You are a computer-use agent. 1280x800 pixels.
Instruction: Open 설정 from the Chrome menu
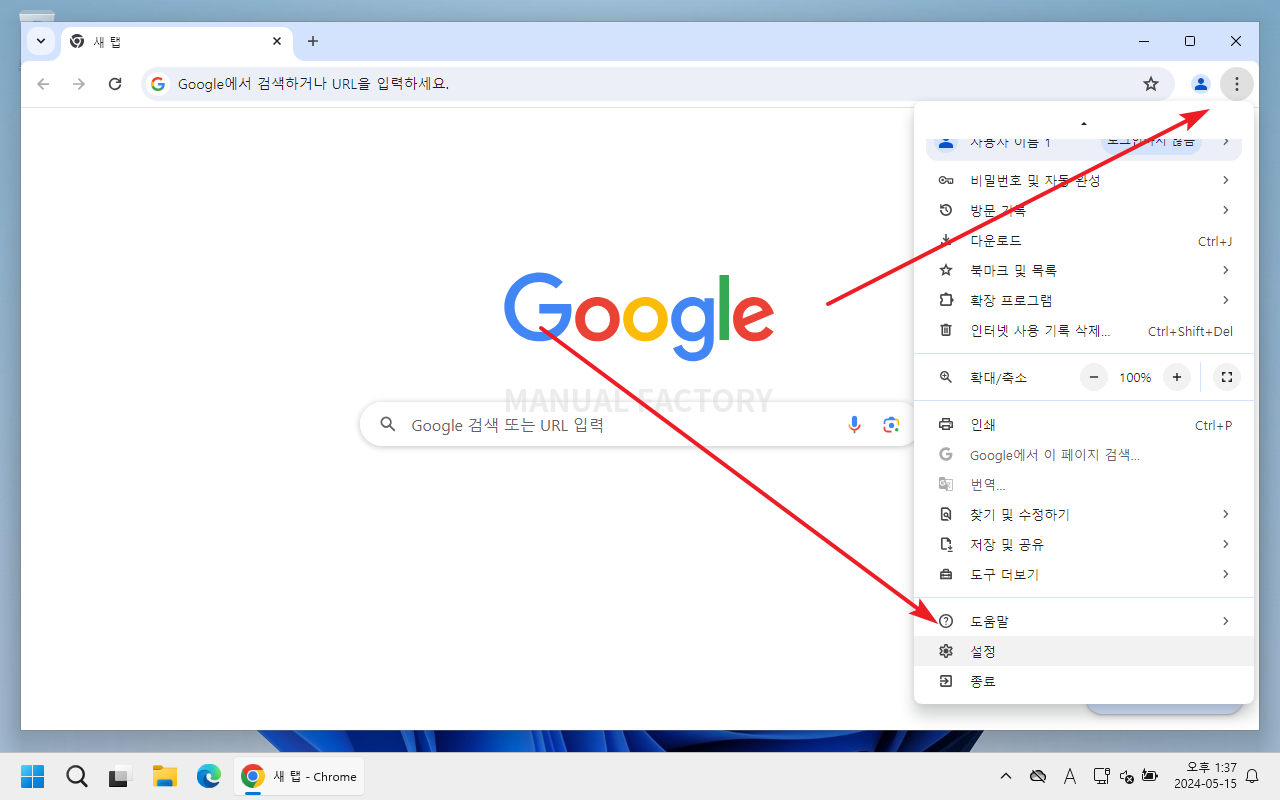pos(1083,651)
